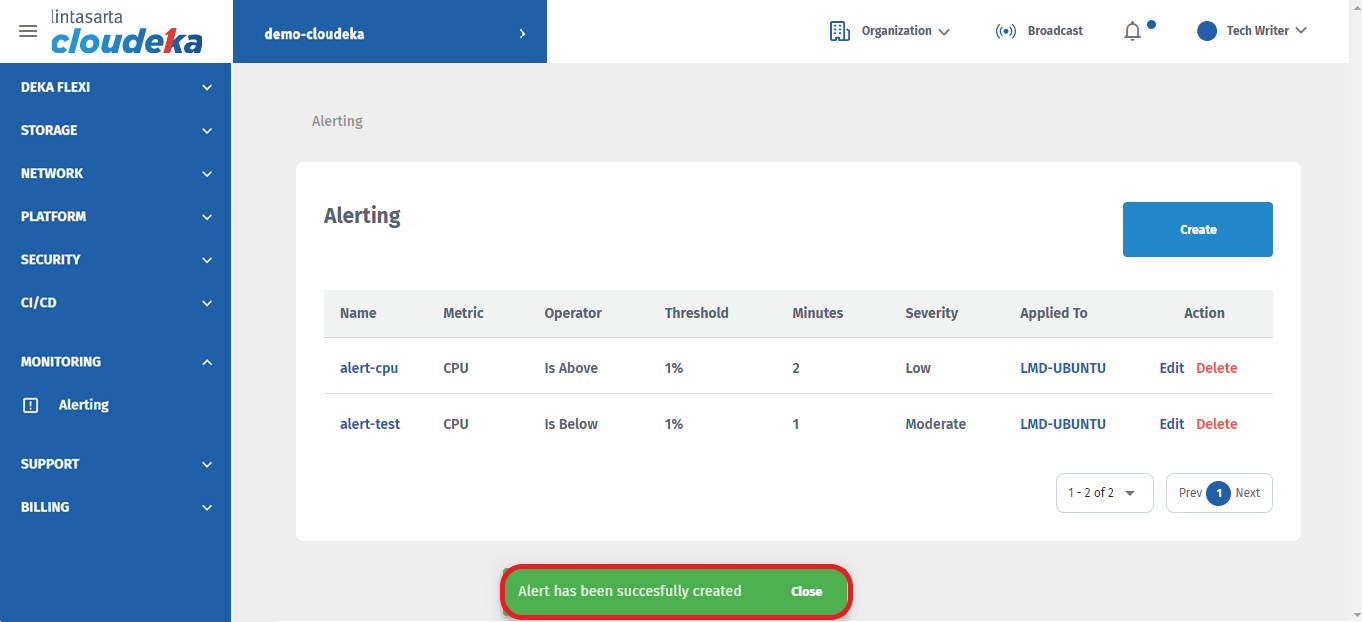Viewport: 1363px width, 622px height.
Task: Delete the alert-cpu alert
Action: pyautogui.click(x=1216, y=368)
